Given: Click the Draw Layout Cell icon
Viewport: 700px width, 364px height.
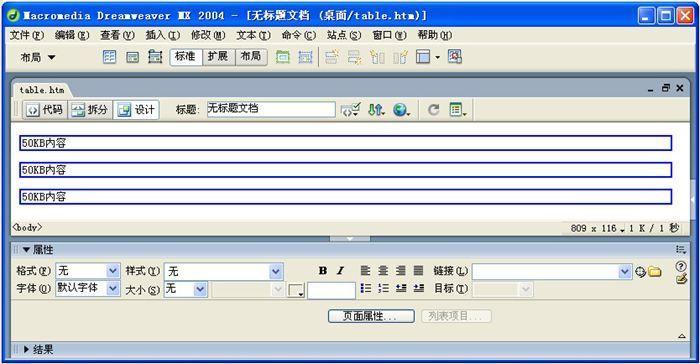Looking at the screenshot, I should tap(305, 57).
